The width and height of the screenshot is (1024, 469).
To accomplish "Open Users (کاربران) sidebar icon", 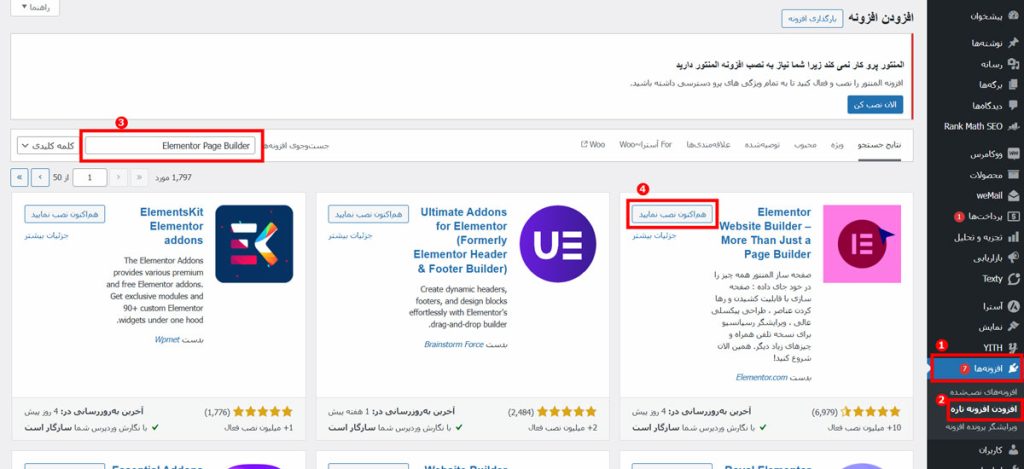I will (1013, 450).
